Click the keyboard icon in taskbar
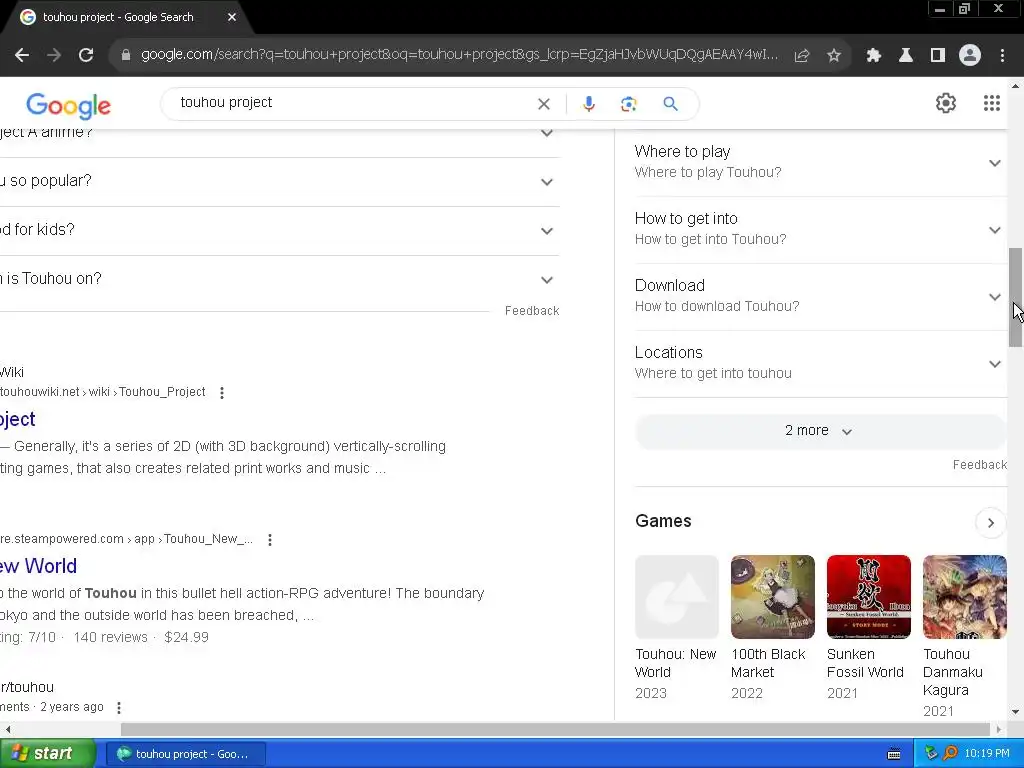This screenshot has width=1024, height=768. [894, 754]
